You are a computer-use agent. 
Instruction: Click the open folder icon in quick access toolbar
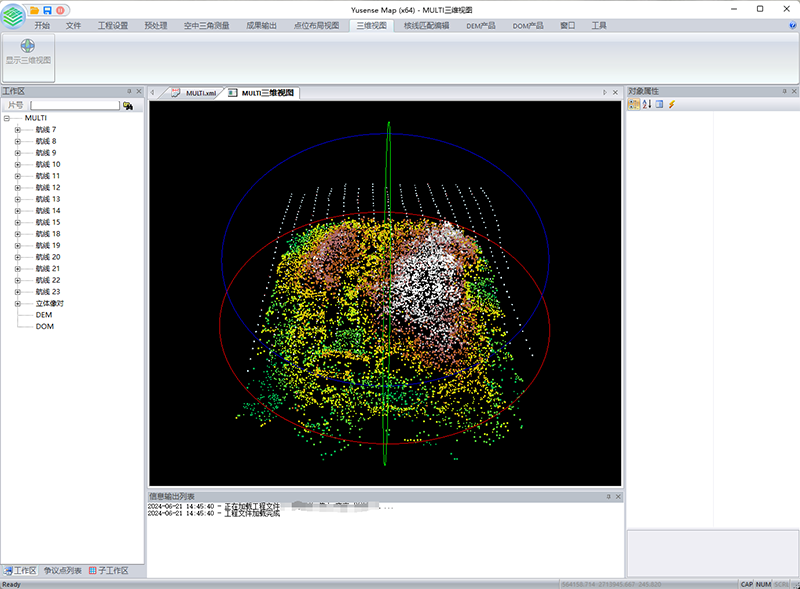[x=34, y=9]
